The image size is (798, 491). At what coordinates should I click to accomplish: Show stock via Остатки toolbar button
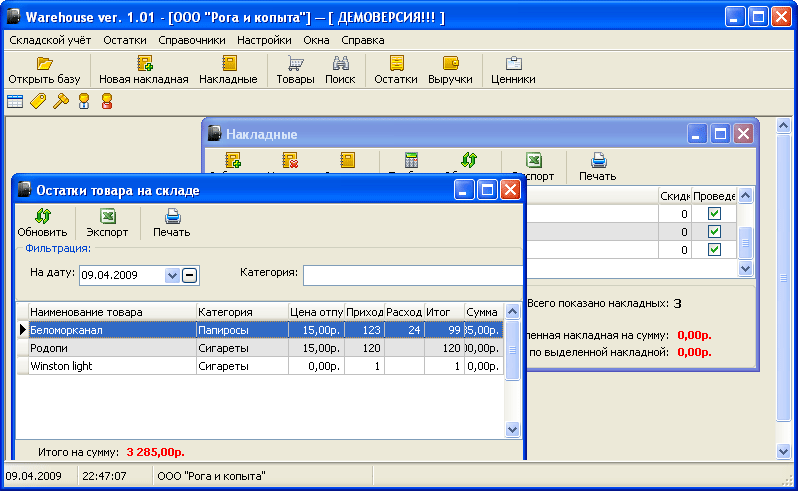coord(395,70)
